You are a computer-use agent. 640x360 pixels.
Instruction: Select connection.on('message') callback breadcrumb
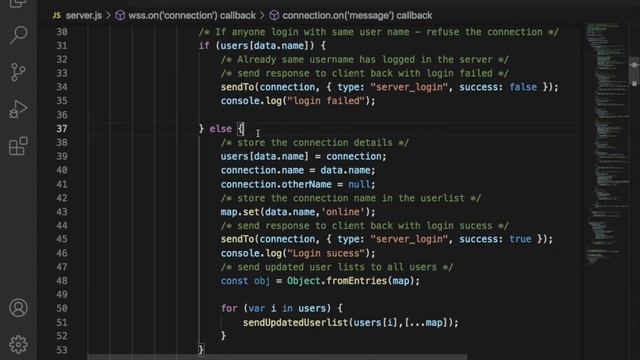coord(357,16)
